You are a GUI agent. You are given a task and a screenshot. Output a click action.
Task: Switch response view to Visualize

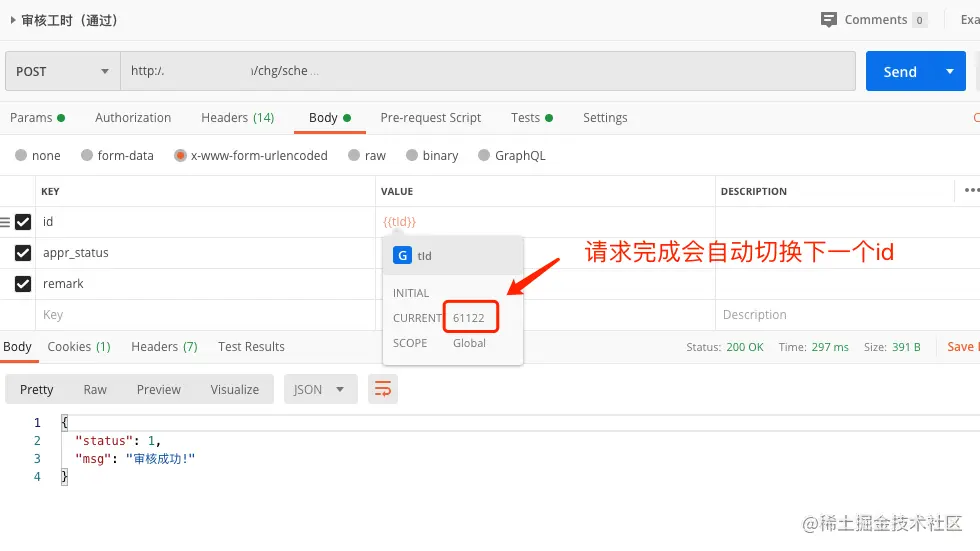[234, 389]
